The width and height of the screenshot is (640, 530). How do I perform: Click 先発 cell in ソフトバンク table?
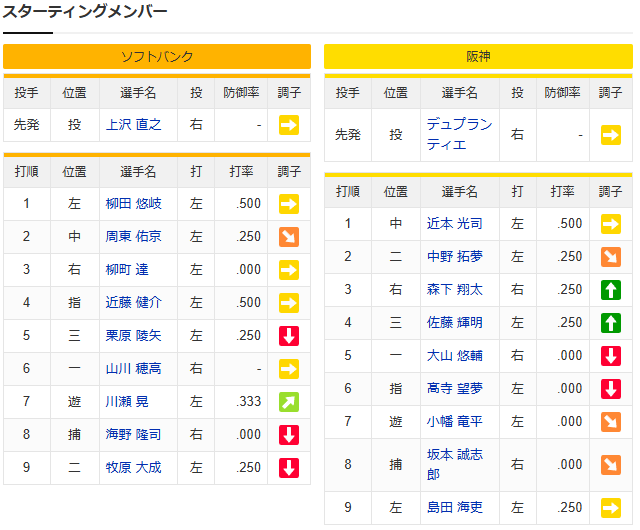click(27, 125)
